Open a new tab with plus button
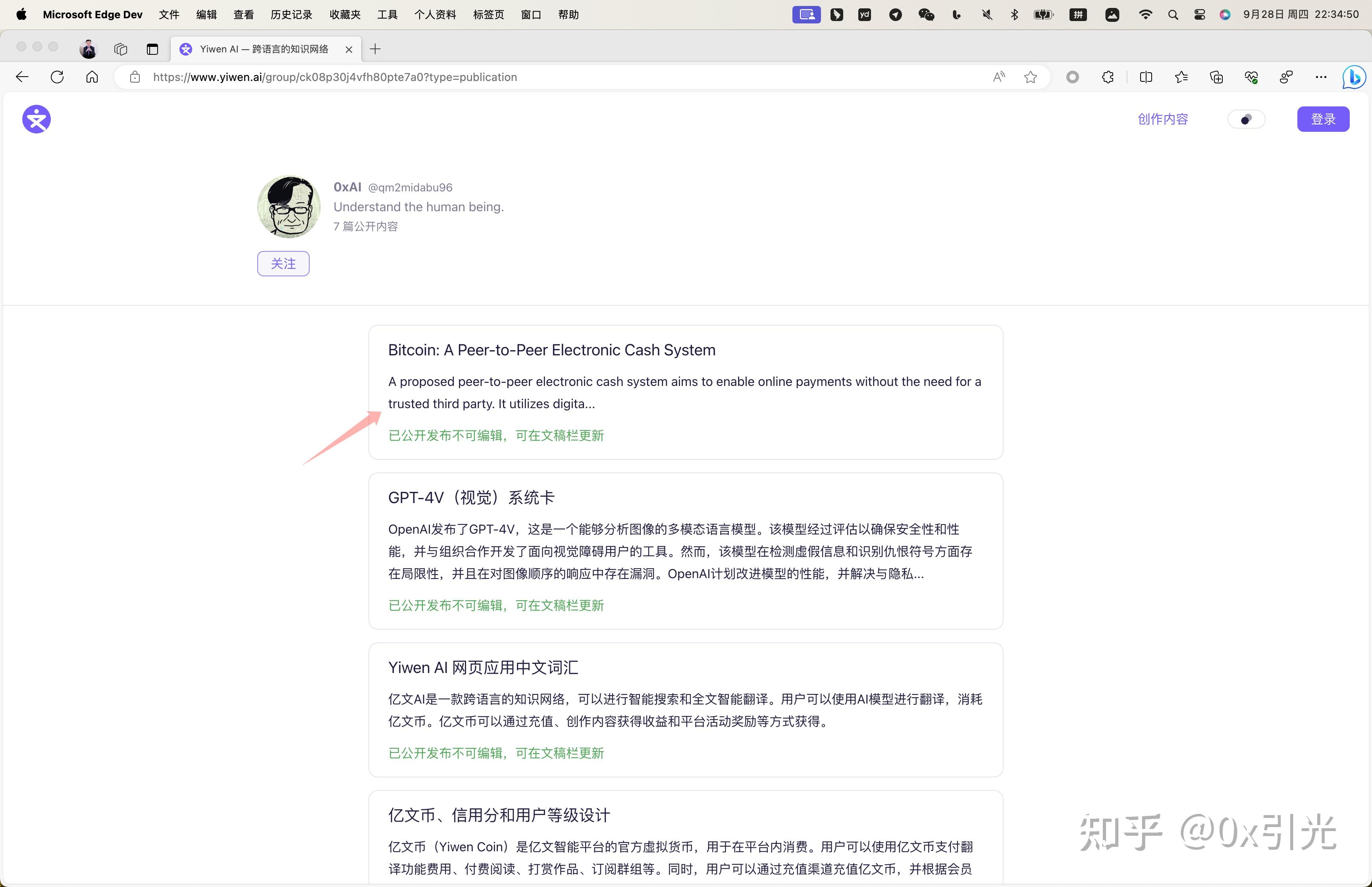Screen dimensions: 1372x887 click(375, 49)
